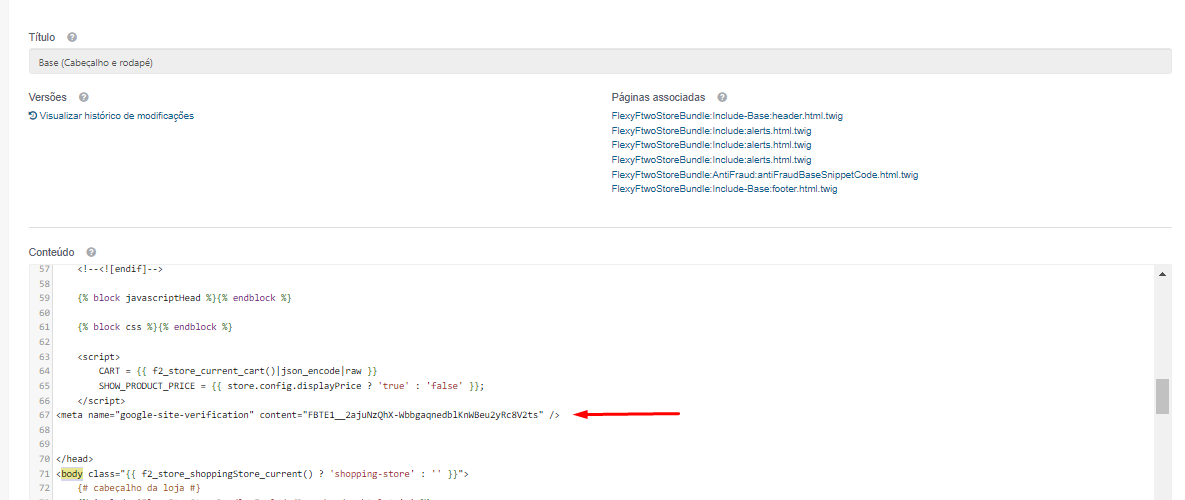Open AntiFraud:antiFraudBaseSnippetCode.html.twig link
1185x500 pixels.
point(765,174)
